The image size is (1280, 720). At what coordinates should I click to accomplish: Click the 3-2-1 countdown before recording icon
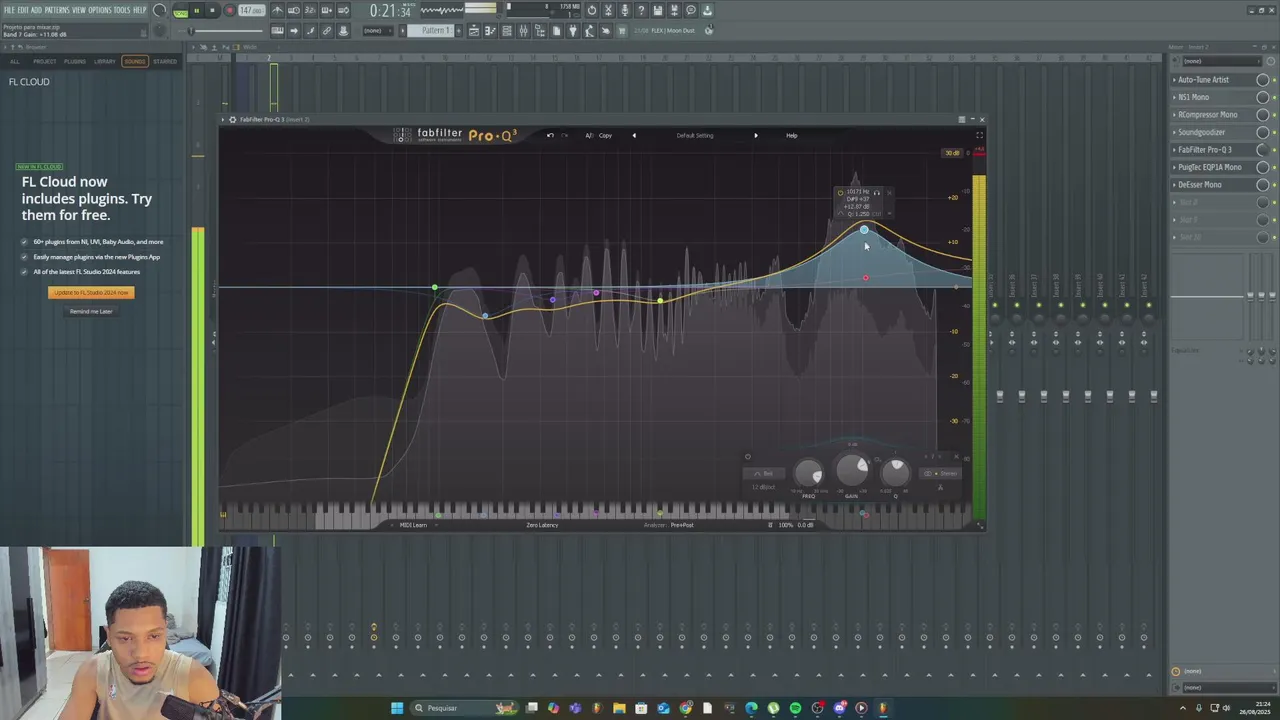[x=310, y=10]
